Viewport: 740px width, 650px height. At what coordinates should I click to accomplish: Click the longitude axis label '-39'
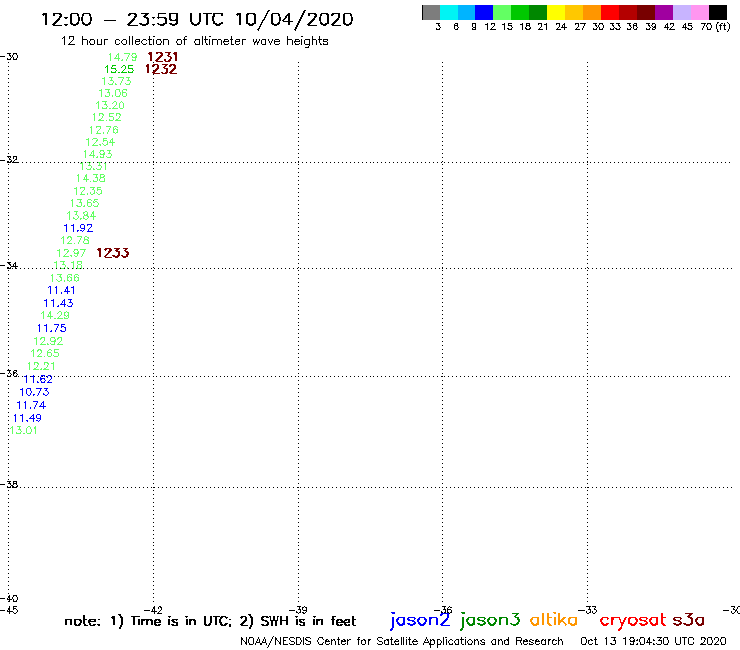pyautogui.click(x=298, y=610)
